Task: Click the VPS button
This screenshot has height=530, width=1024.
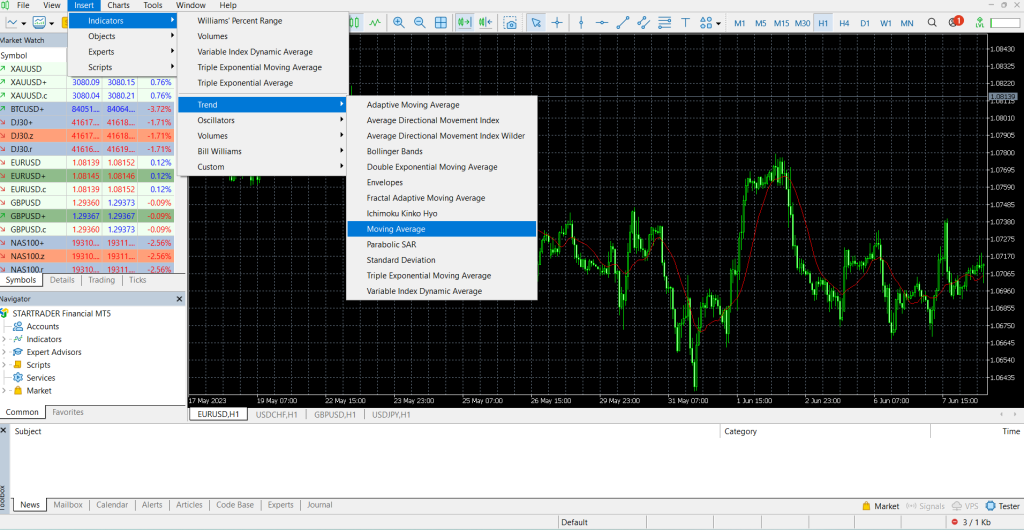Action: (966, 506)
